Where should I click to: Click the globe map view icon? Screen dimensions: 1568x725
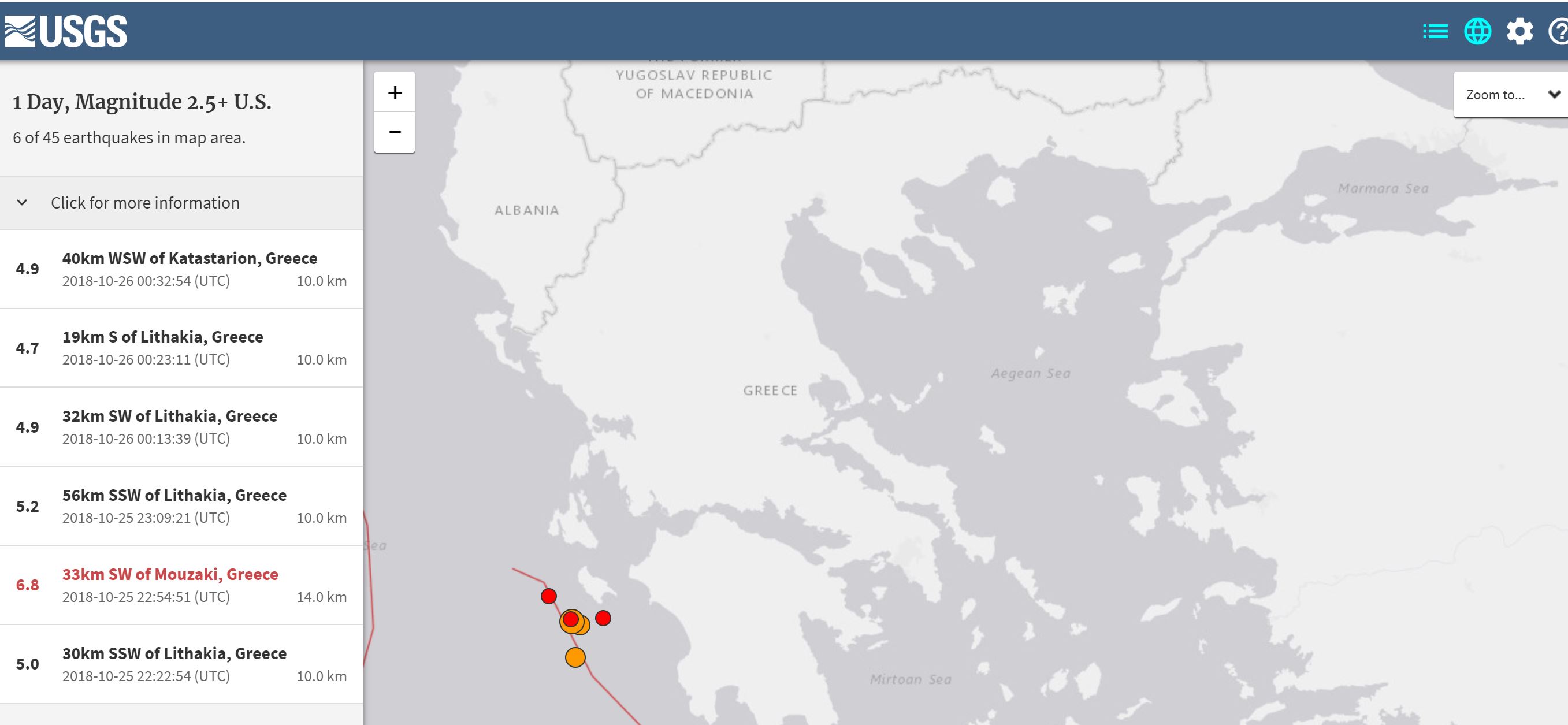tap(1477, 32)
